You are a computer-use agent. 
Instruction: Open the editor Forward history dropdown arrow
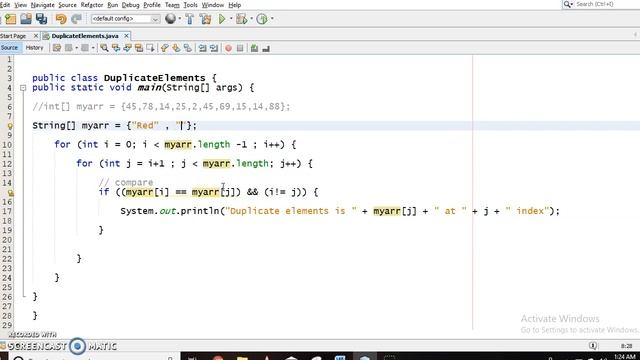(x=93, y=48)
